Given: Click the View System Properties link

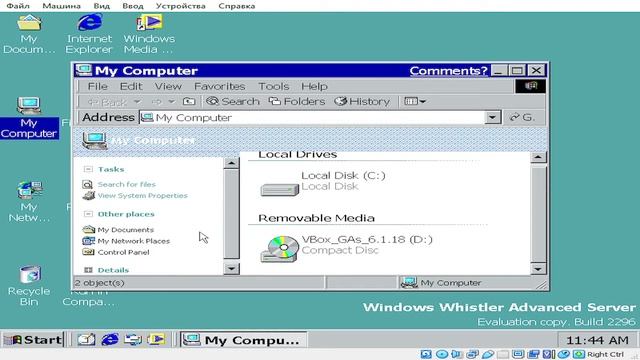Looking at the screenshot, I should (142, 196).
